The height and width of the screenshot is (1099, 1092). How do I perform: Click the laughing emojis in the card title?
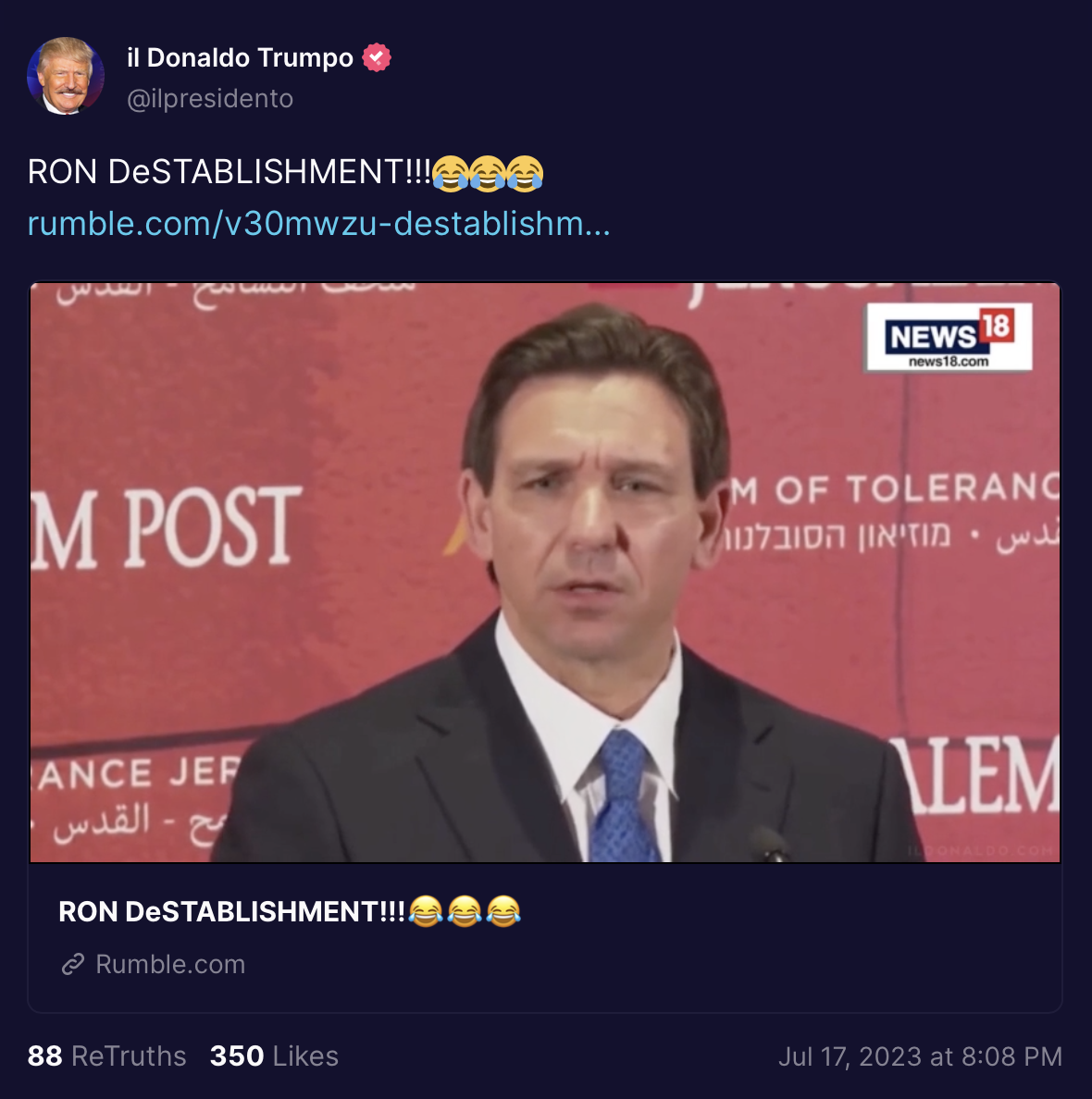click(465, 912)
